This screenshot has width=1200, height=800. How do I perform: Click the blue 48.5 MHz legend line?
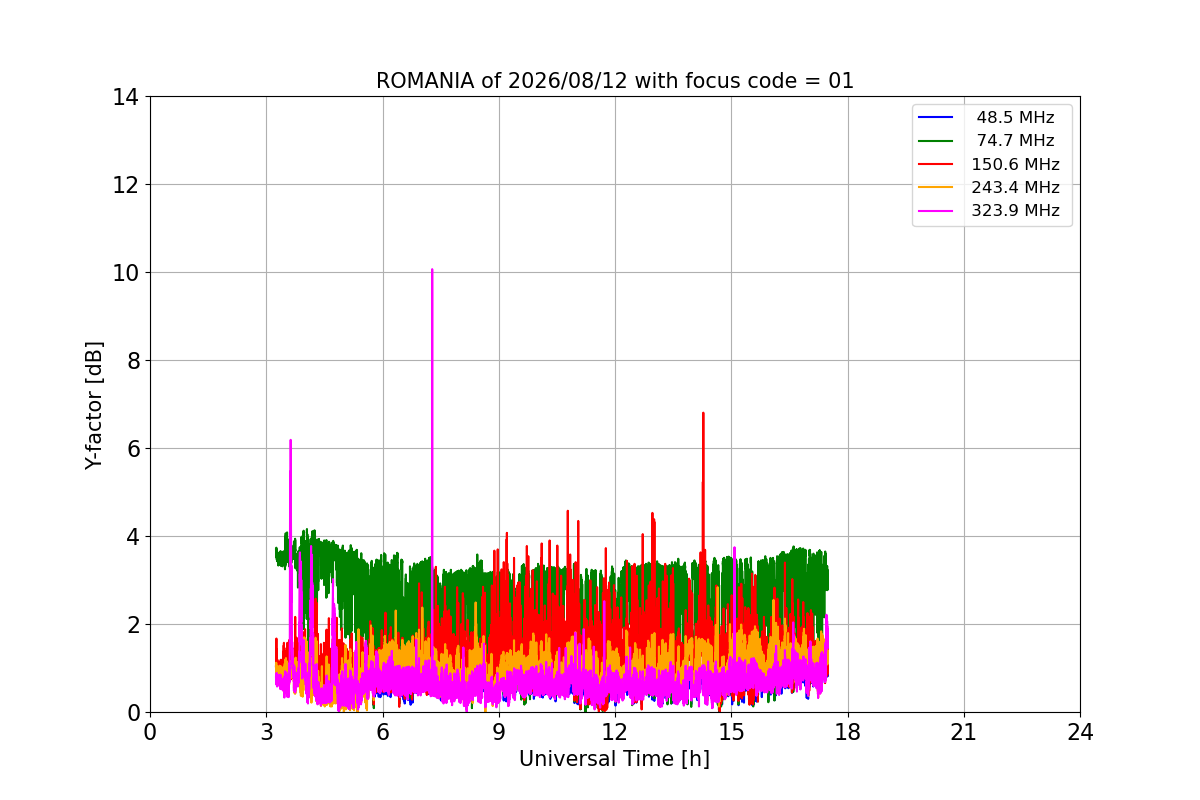point(935,118)
